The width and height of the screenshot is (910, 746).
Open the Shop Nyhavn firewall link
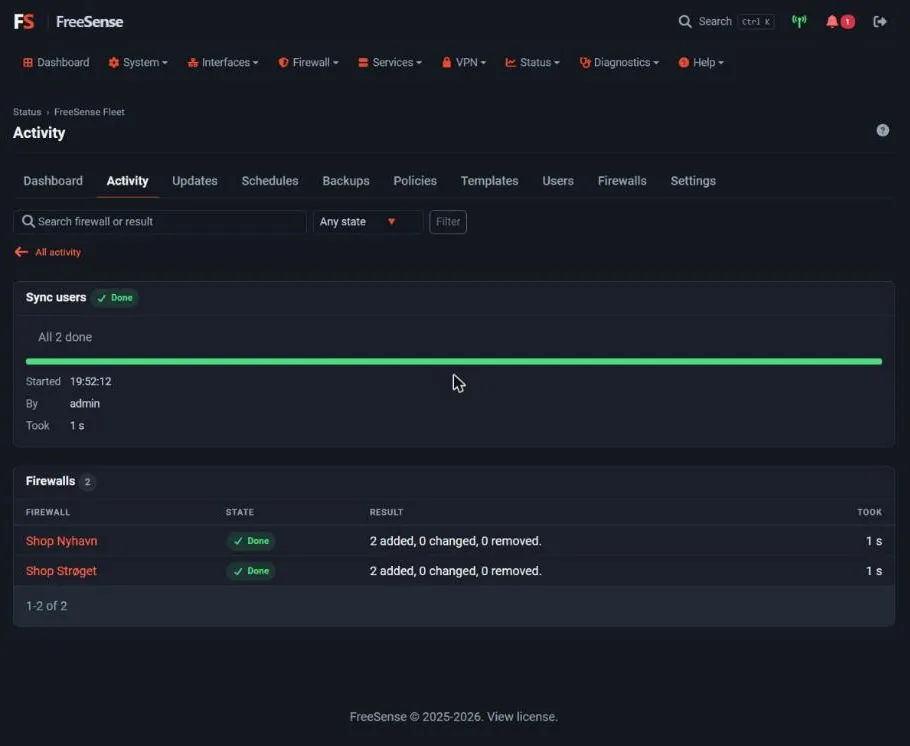[x=62, y=540]
